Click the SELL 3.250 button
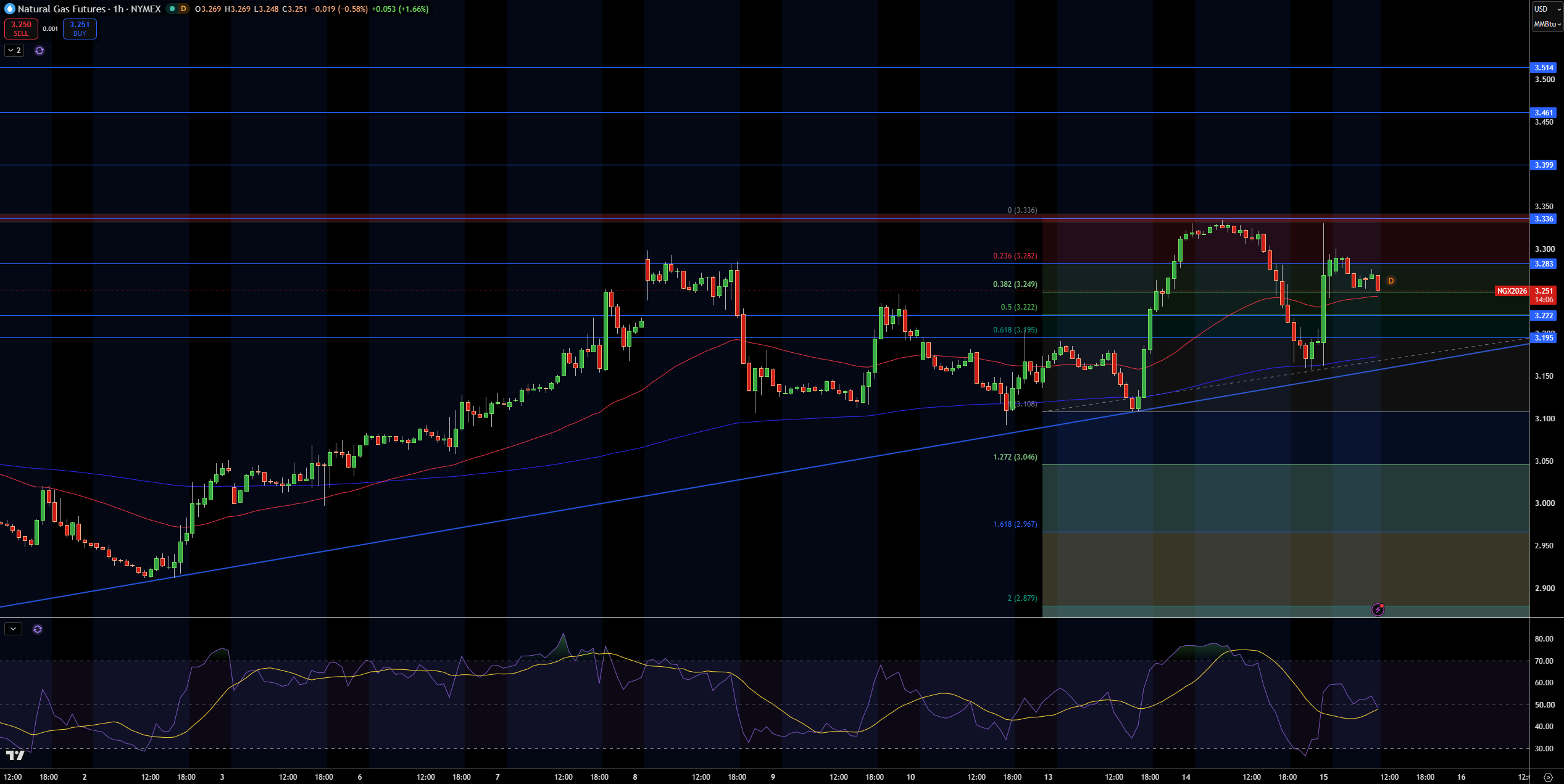Image resolution: width=1564 pixels, height=784 pixels. click(x=21, y=29)
